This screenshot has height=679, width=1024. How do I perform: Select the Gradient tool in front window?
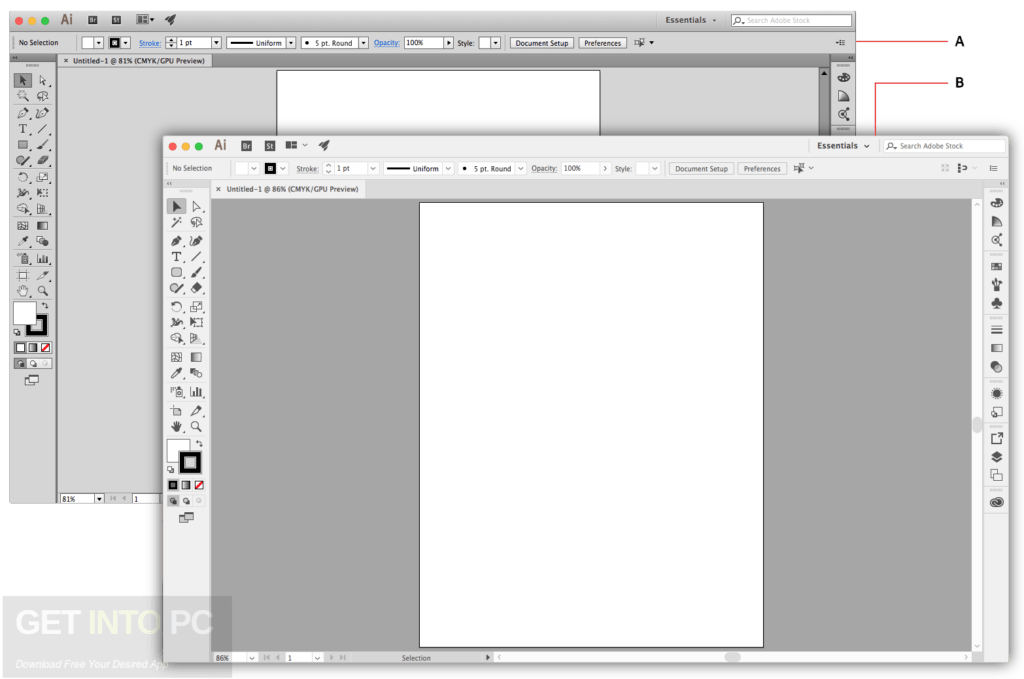click(x=196, y=357)
